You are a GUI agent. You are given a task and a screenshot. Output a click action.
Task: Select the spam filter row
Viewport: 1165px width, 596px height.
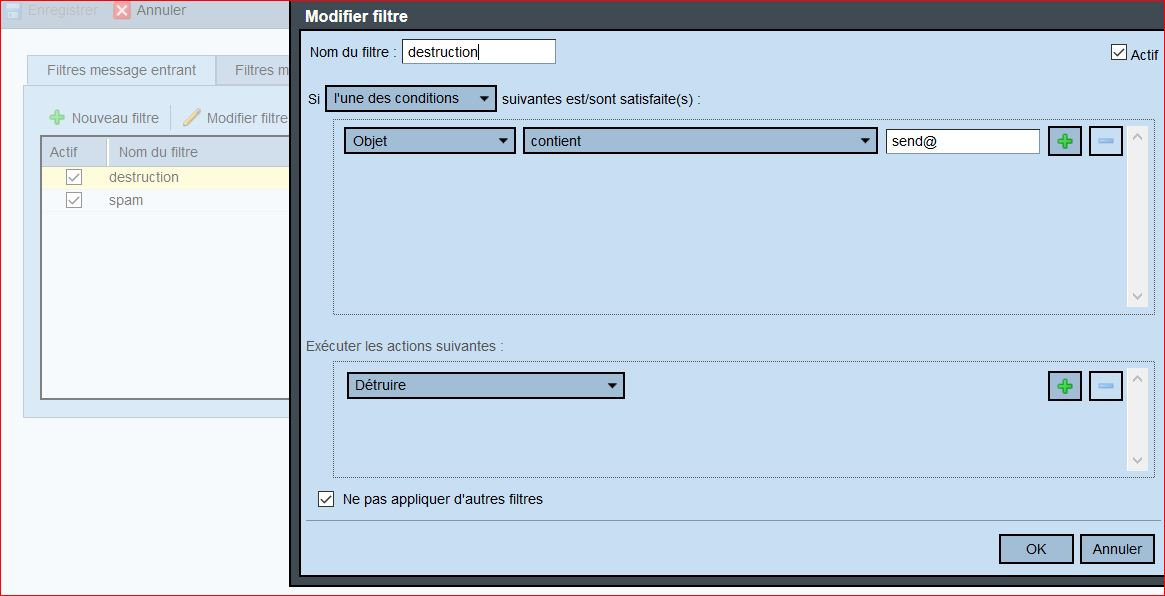point(165,200)
